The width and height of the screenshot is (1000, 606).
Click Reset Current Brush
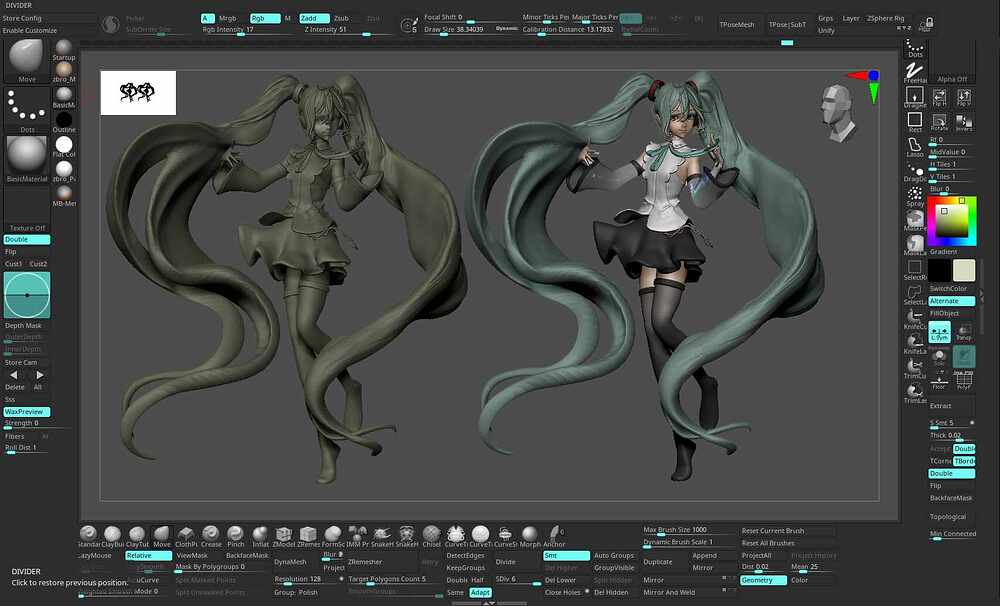[x=773, y=531]
